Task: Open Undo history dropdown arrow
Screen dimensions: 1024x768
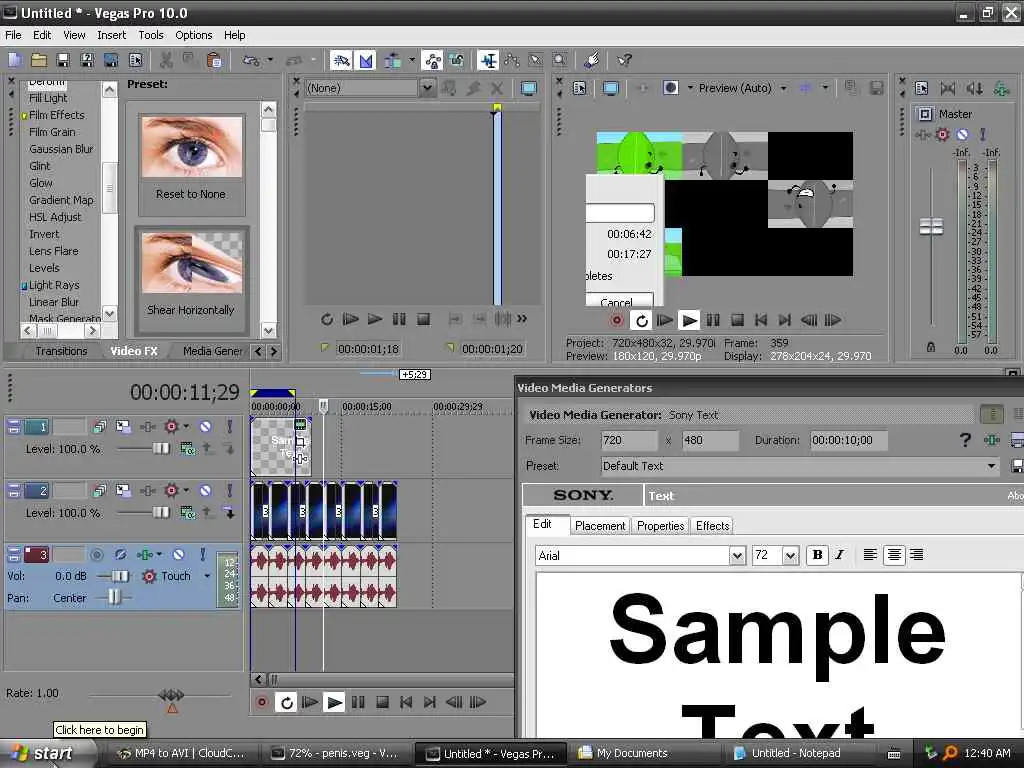Action: (x=269, y=61)
